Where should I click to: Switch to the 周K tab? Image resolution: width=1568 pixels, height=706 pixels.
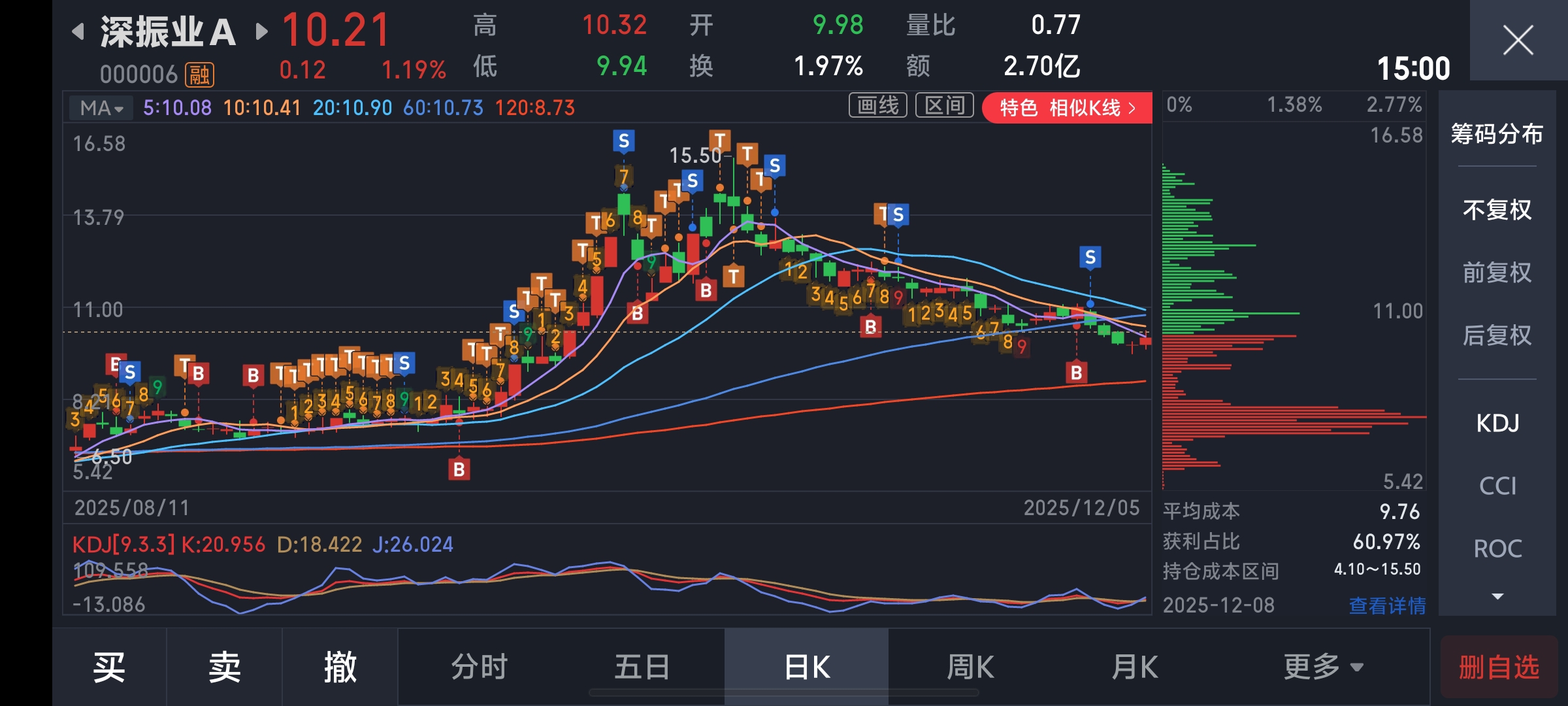pyautogui.click(x=970, y=667)
